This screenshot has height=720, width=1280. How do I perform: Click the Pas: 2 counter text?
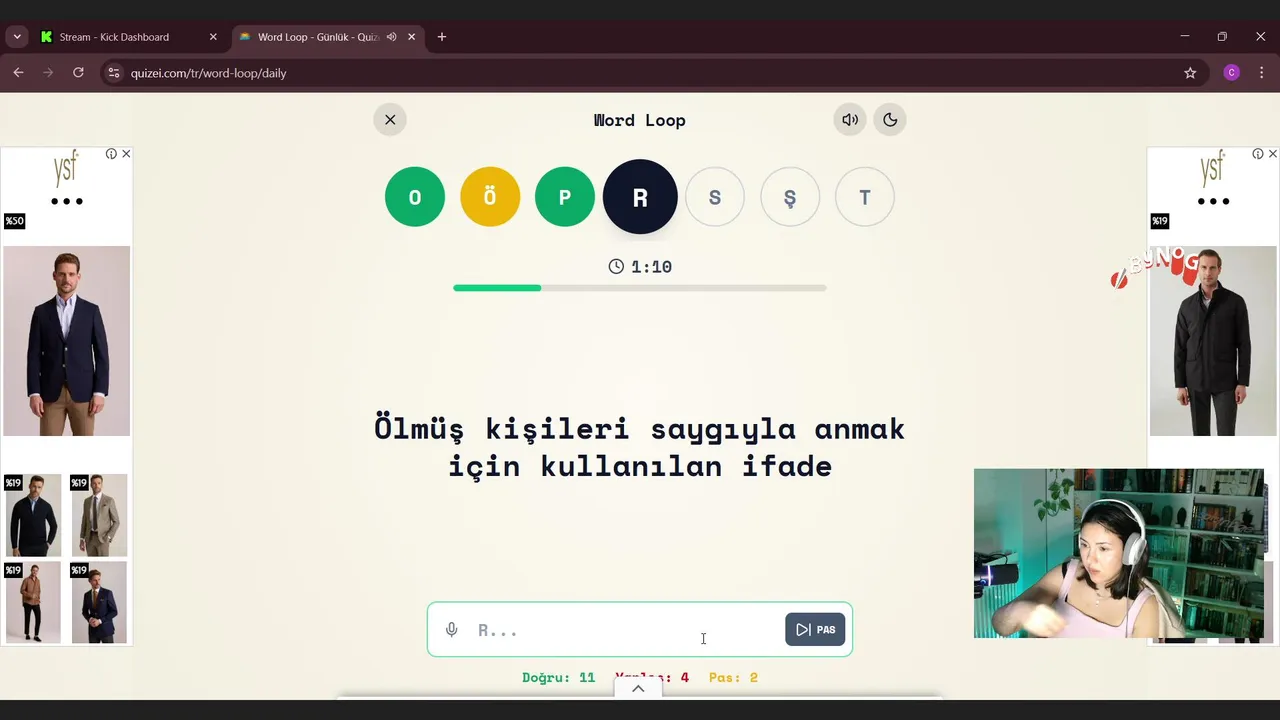tap(733, 677)
